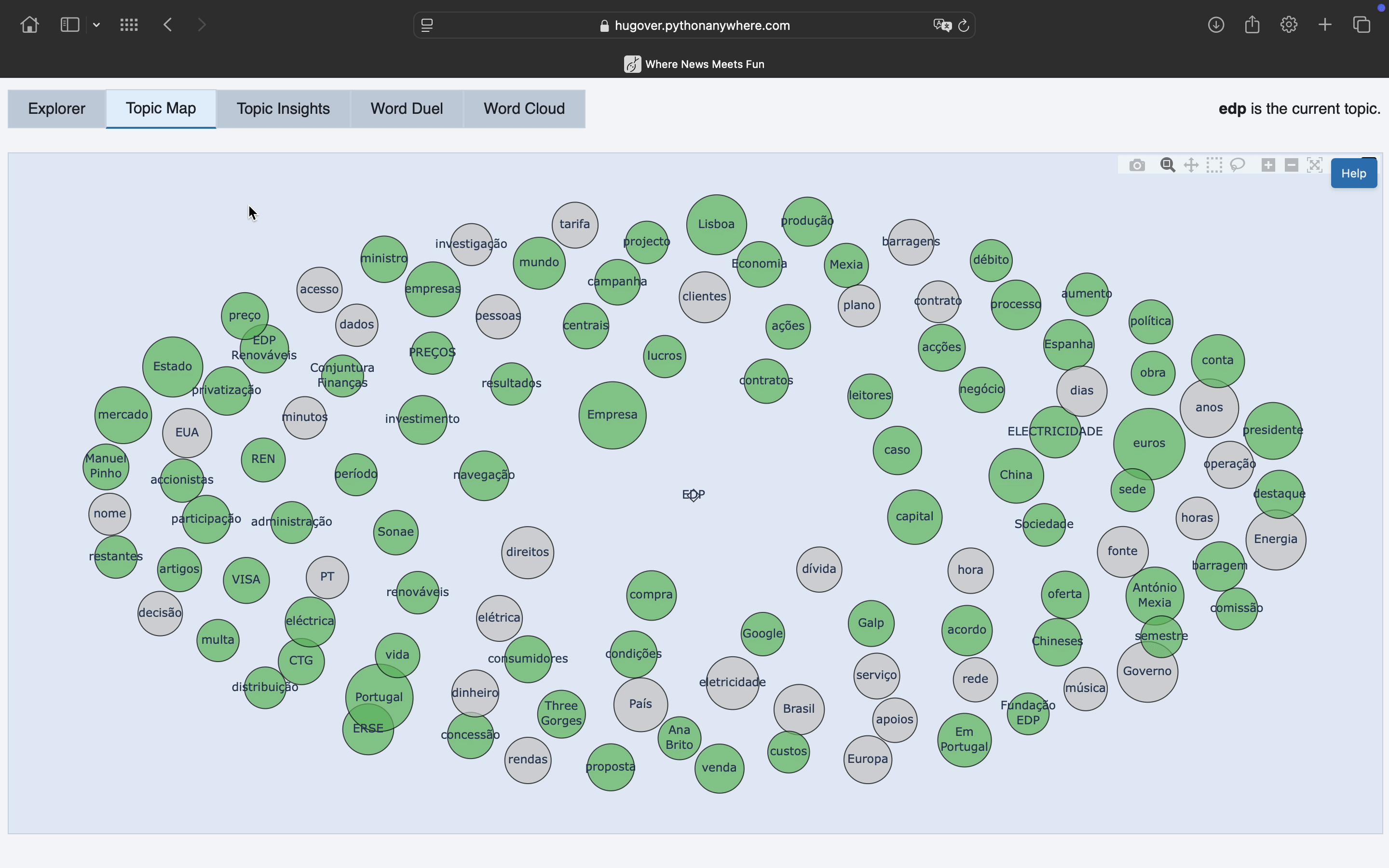
Task: Click the plot Zoom In plus icon
Action: click(1268, 165)
